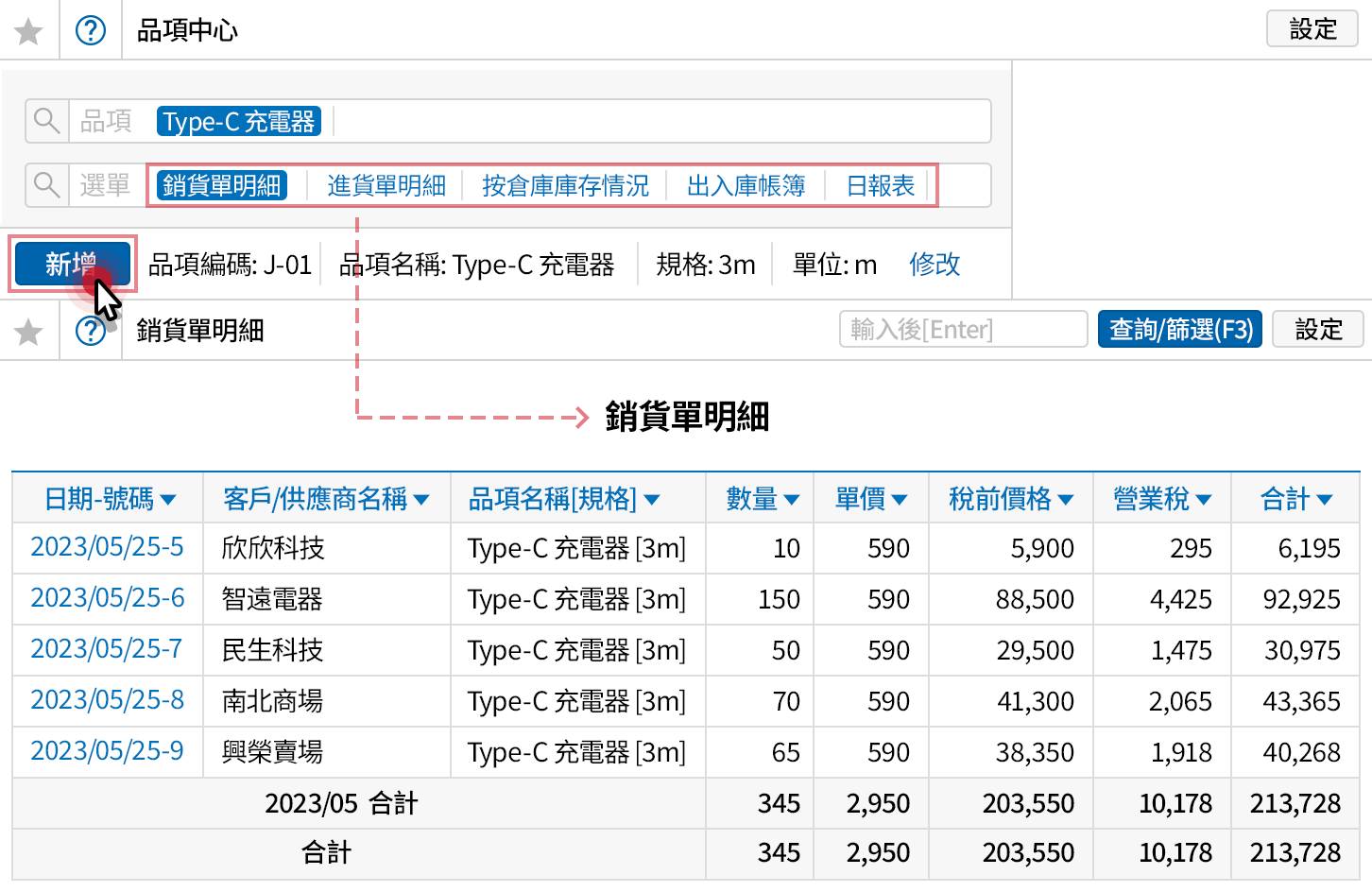
Task: Open sales order 2023/05/25-6 for 智遠電器
Action: click(107, 599)
